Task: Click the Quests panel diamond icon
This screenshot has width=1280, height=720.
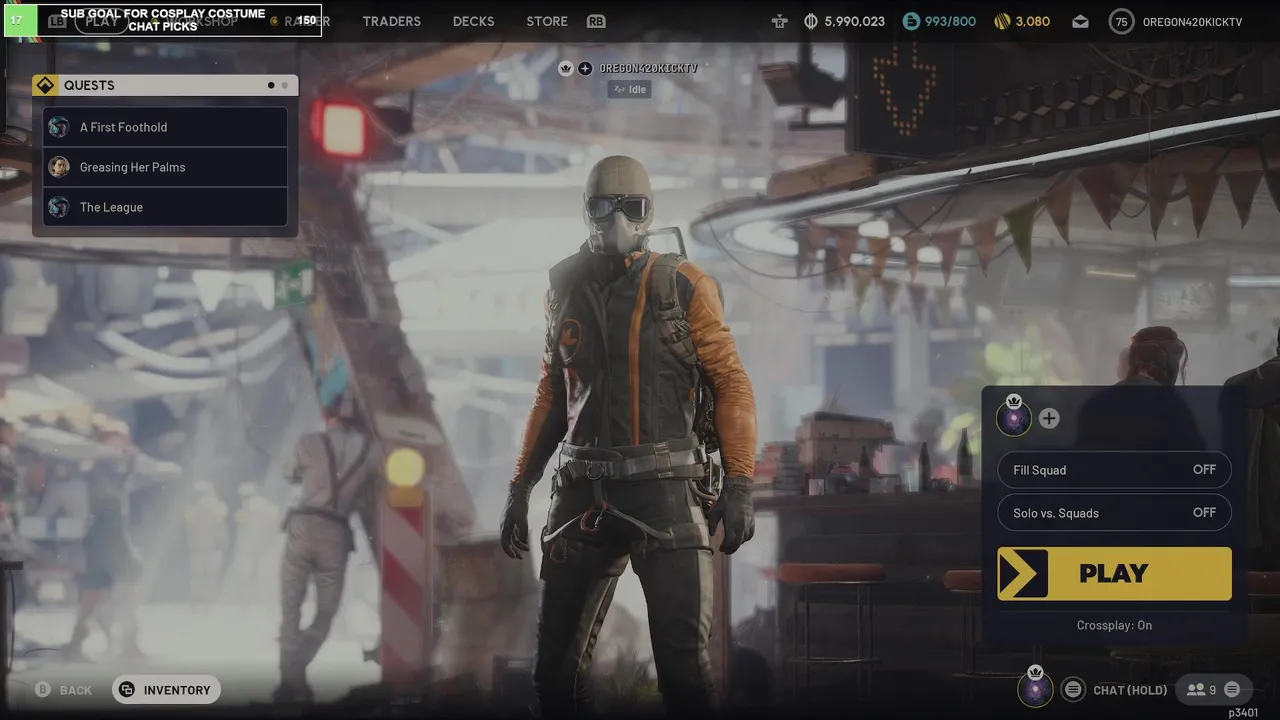Action: click(44, 85)
